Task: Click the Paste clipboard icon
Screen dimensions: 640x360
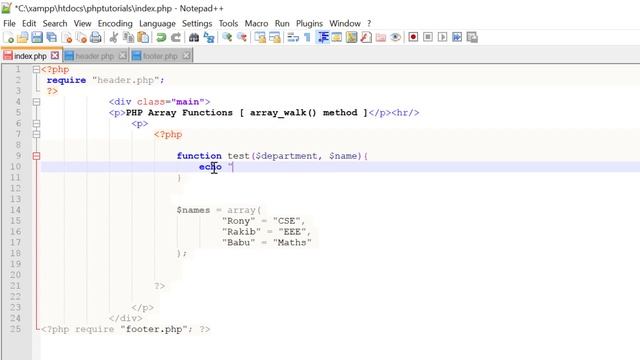Action: (x=143, y=38)
